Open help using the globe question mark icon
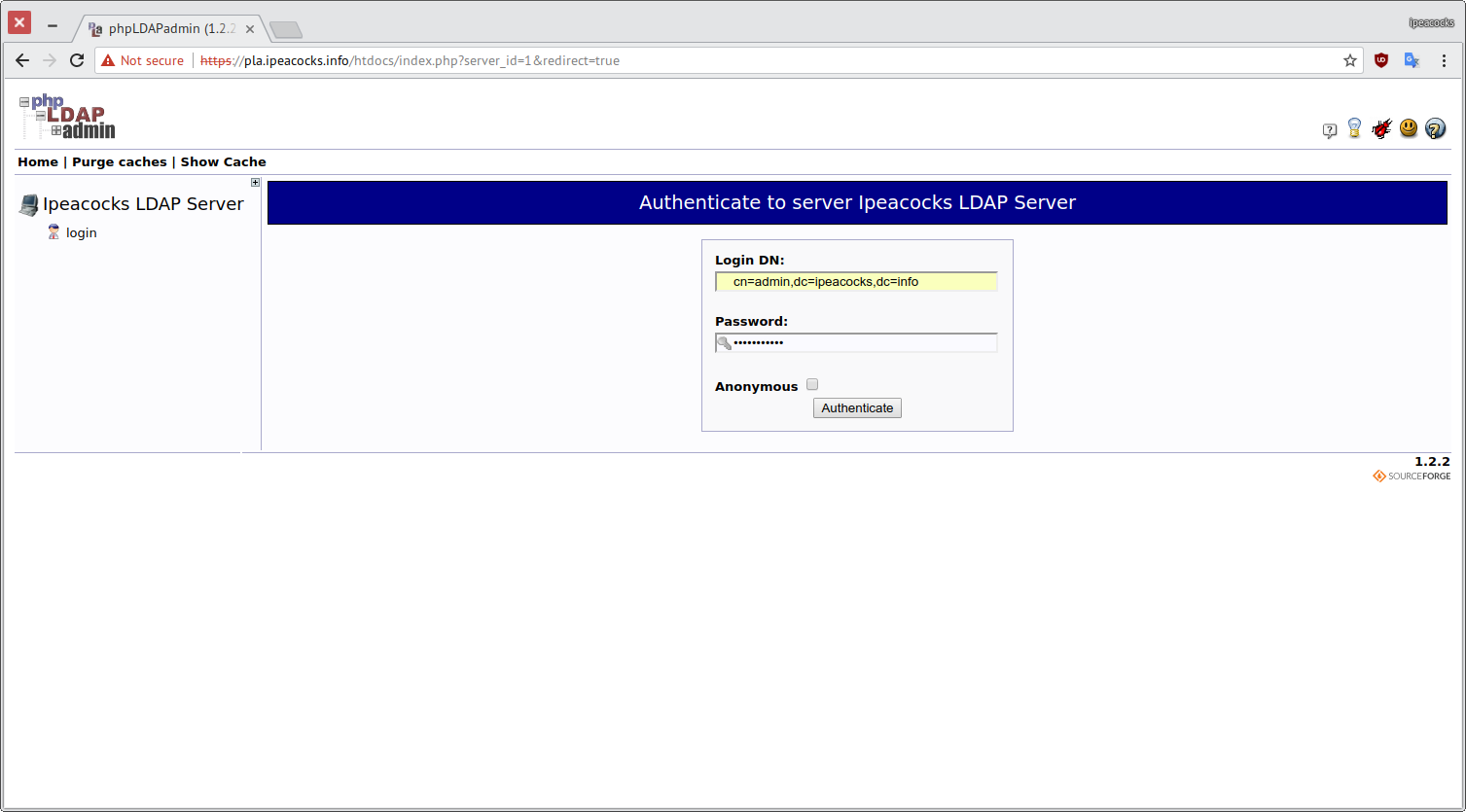 tap(1435, 128)
